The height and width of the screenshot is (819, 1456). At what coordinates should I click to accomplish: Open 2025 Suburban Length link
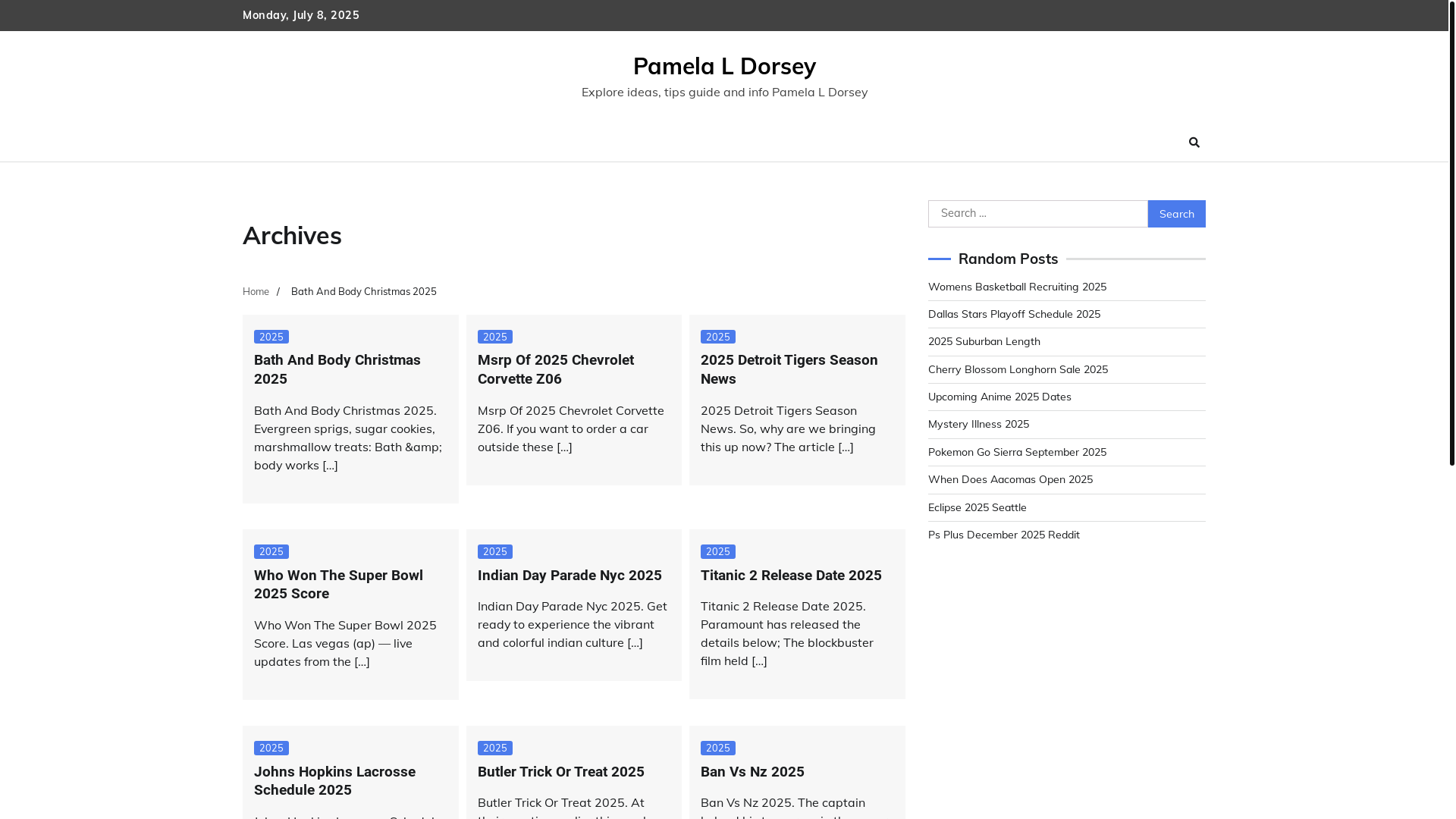(984, 341)
